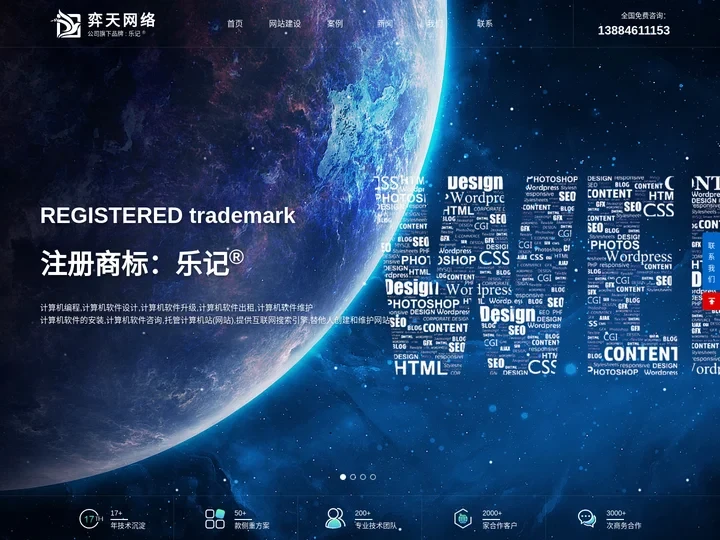
Task: Go to the 案例 page
Action: point(335,23)
